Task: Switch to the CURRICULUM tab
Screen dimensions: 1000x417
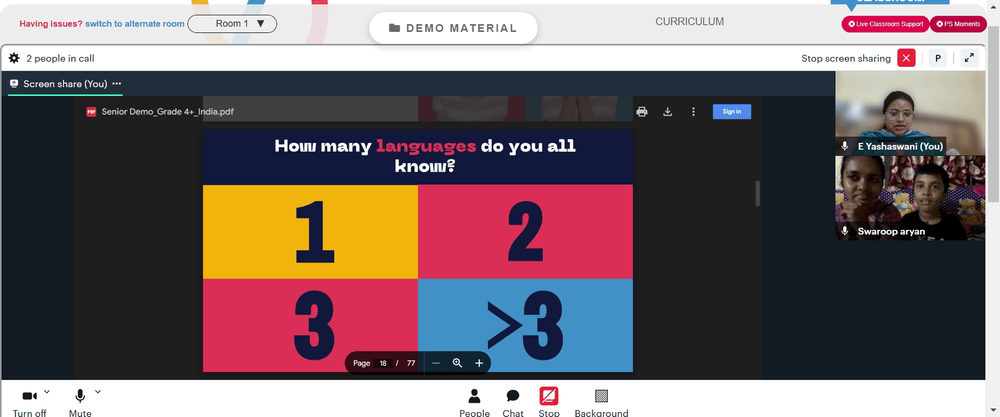Action: (689, 22)
